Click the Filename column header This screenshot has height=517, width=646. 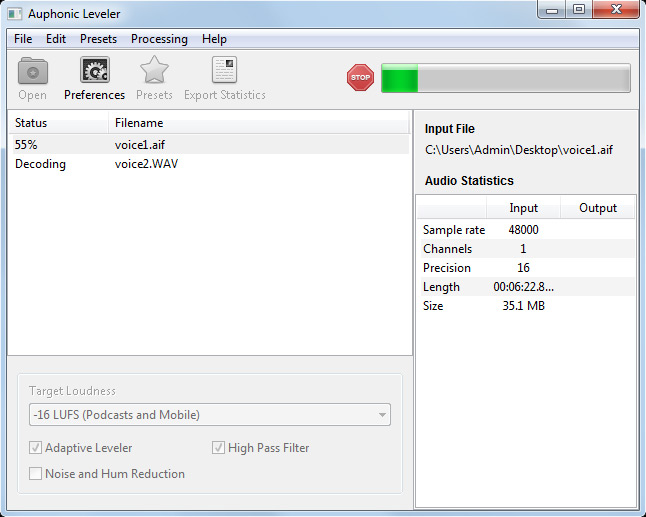[x=258, y=123]
